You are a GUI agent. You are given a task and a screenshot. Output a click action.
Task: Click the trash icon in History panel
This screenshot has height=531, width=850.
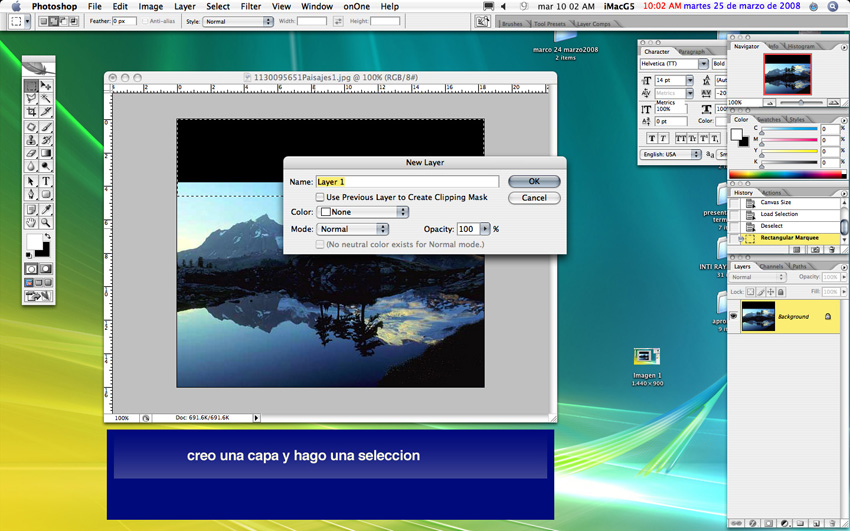833,250
